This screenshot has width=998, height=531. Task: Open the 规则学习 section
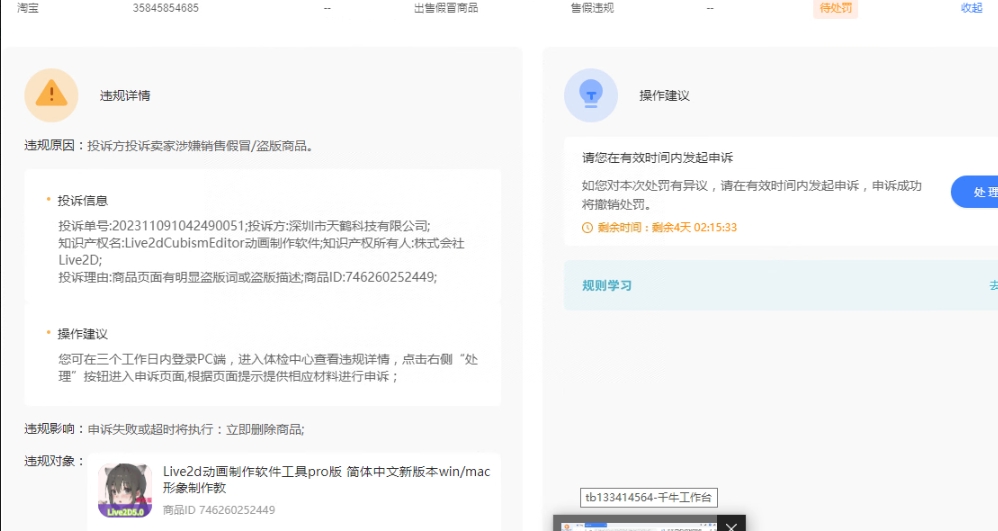607,286
